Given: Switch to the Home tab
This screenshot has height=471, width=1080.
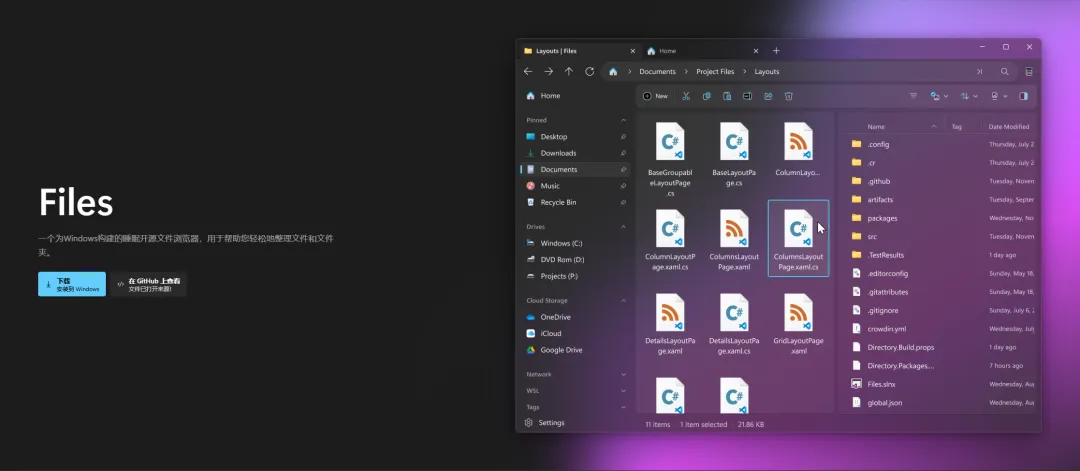Looking at the screenshot, I should tap(701, 51).
